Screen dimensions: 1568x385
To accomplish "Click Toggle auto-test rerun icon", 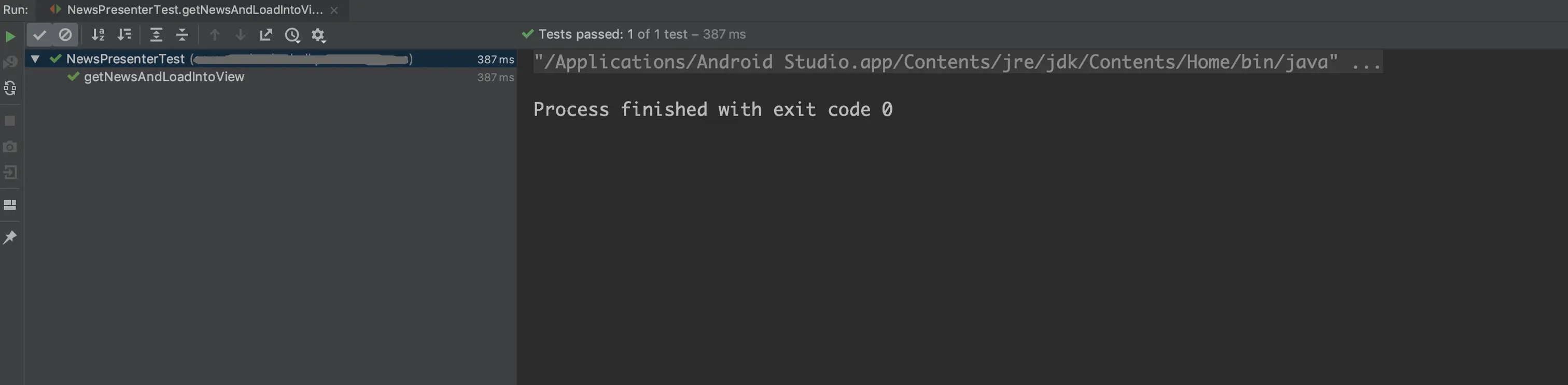I will (10, 89).
